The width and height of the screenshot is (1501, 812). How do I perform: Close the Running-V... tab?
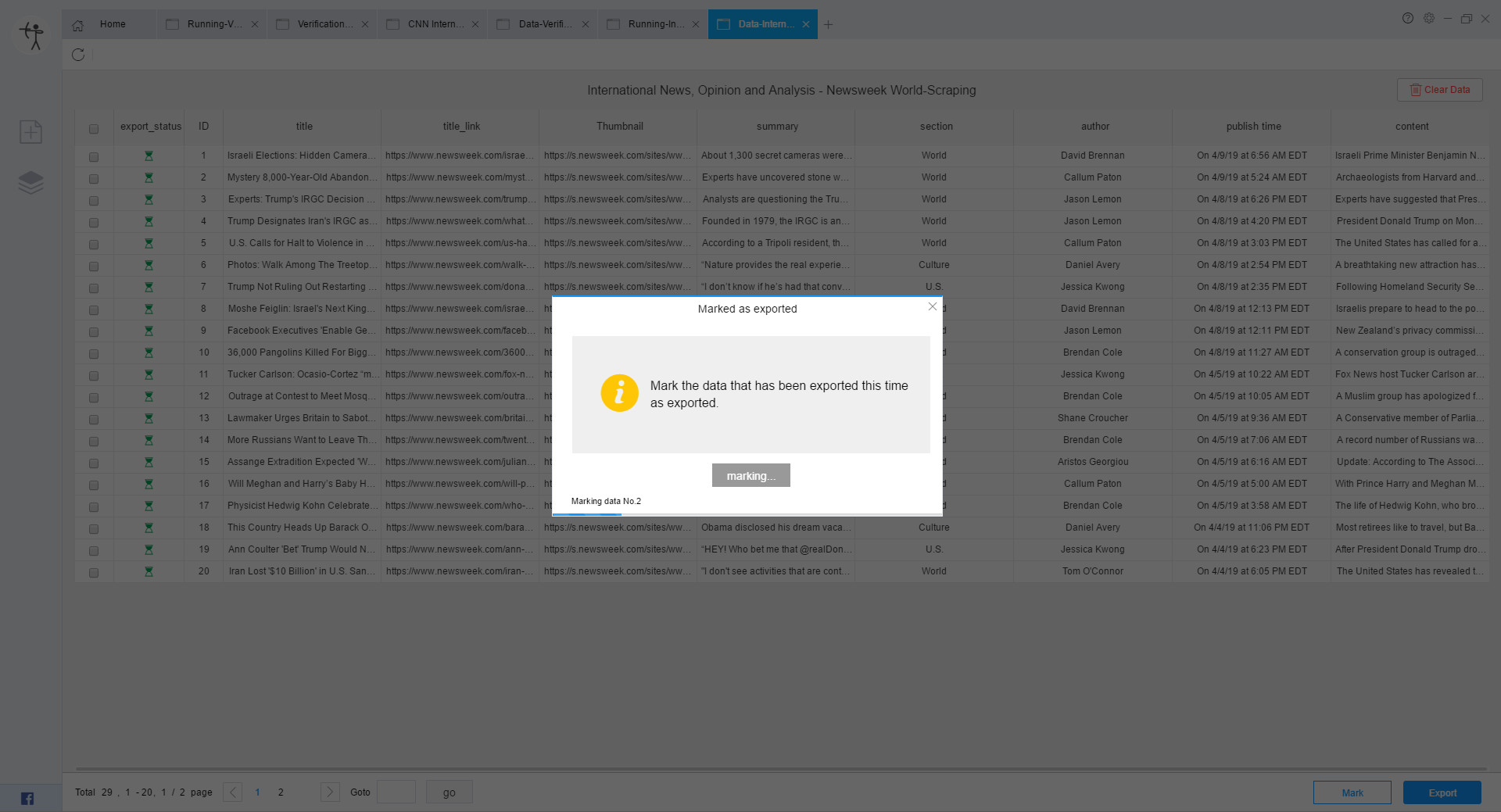coord(255,24)
